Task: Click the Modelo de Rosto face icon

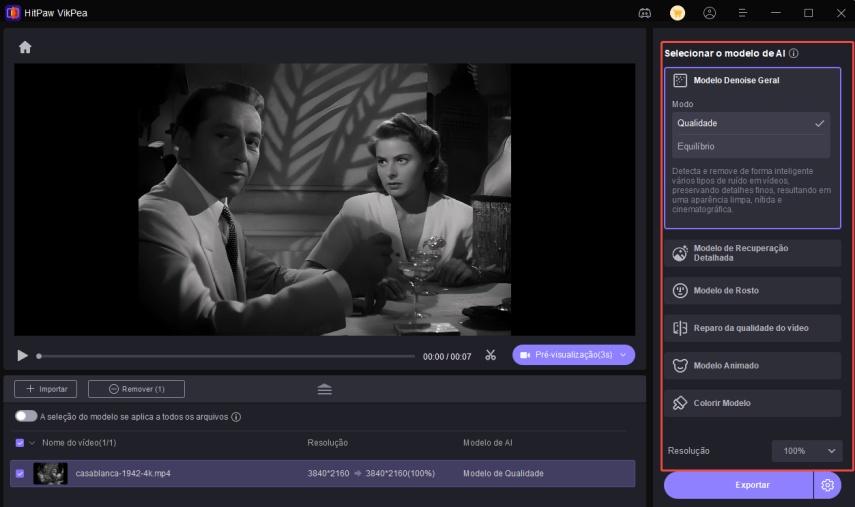Action: [x=680, y=291]
